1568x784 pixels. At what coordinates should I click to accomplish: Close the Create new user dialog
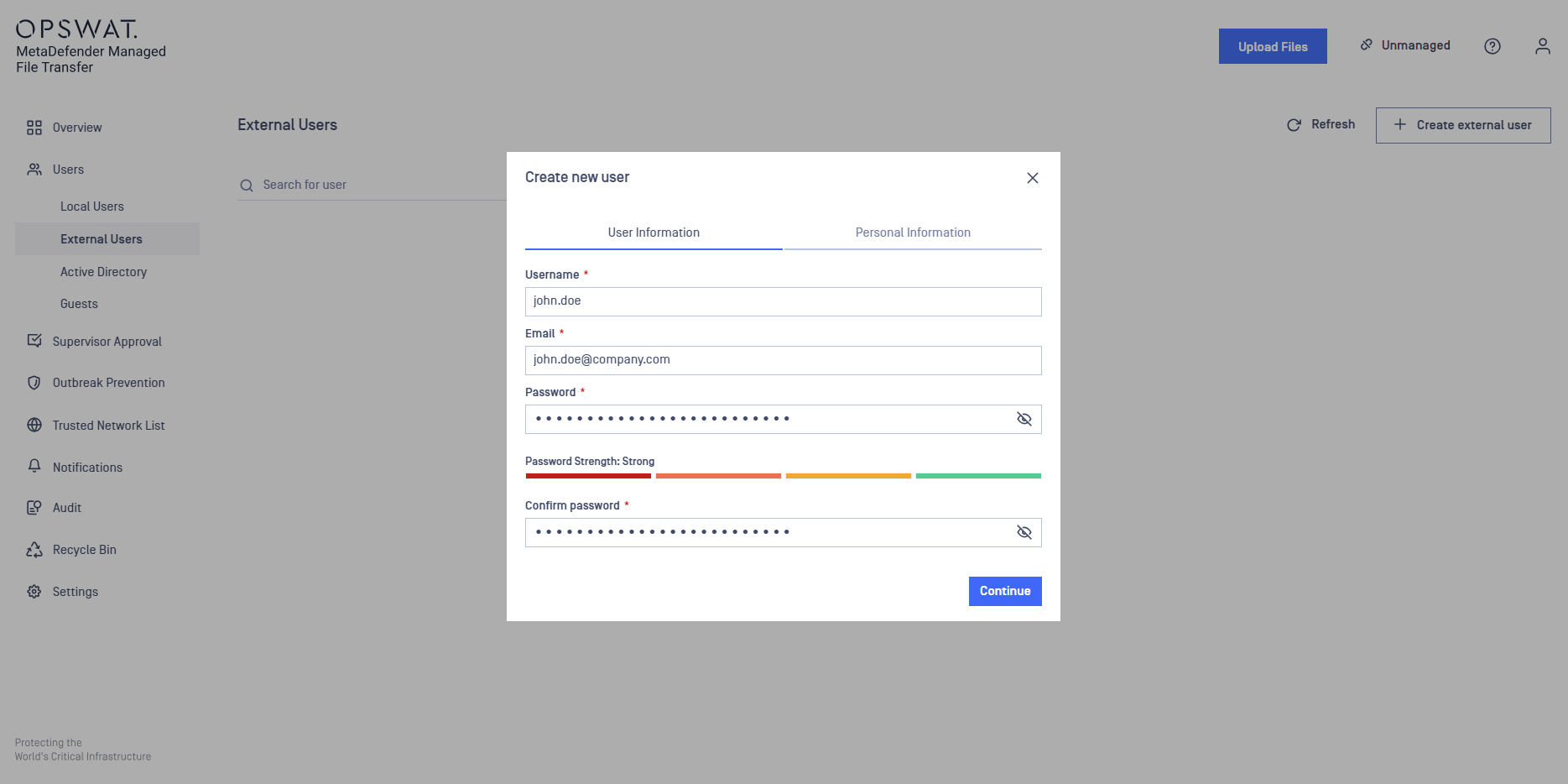click(1033, 178)
